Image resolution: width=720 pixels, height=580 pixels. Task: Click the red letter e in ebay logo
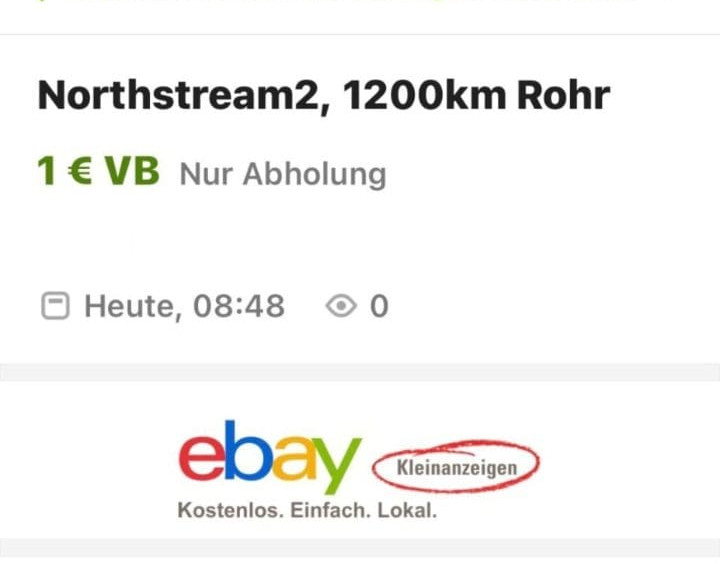(201, 458)
